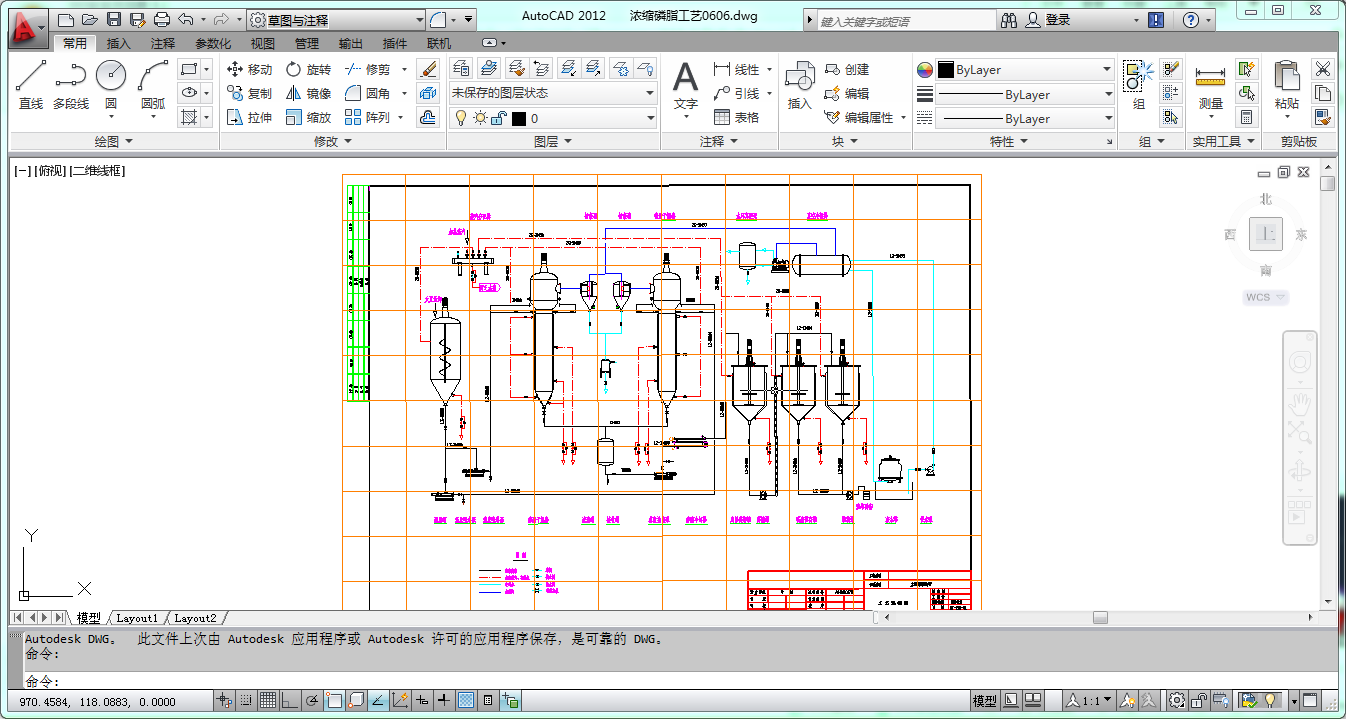The image size is (1346, 719).
Task: Click the 表格 (Table) tool
Action: tap(736, 117)
